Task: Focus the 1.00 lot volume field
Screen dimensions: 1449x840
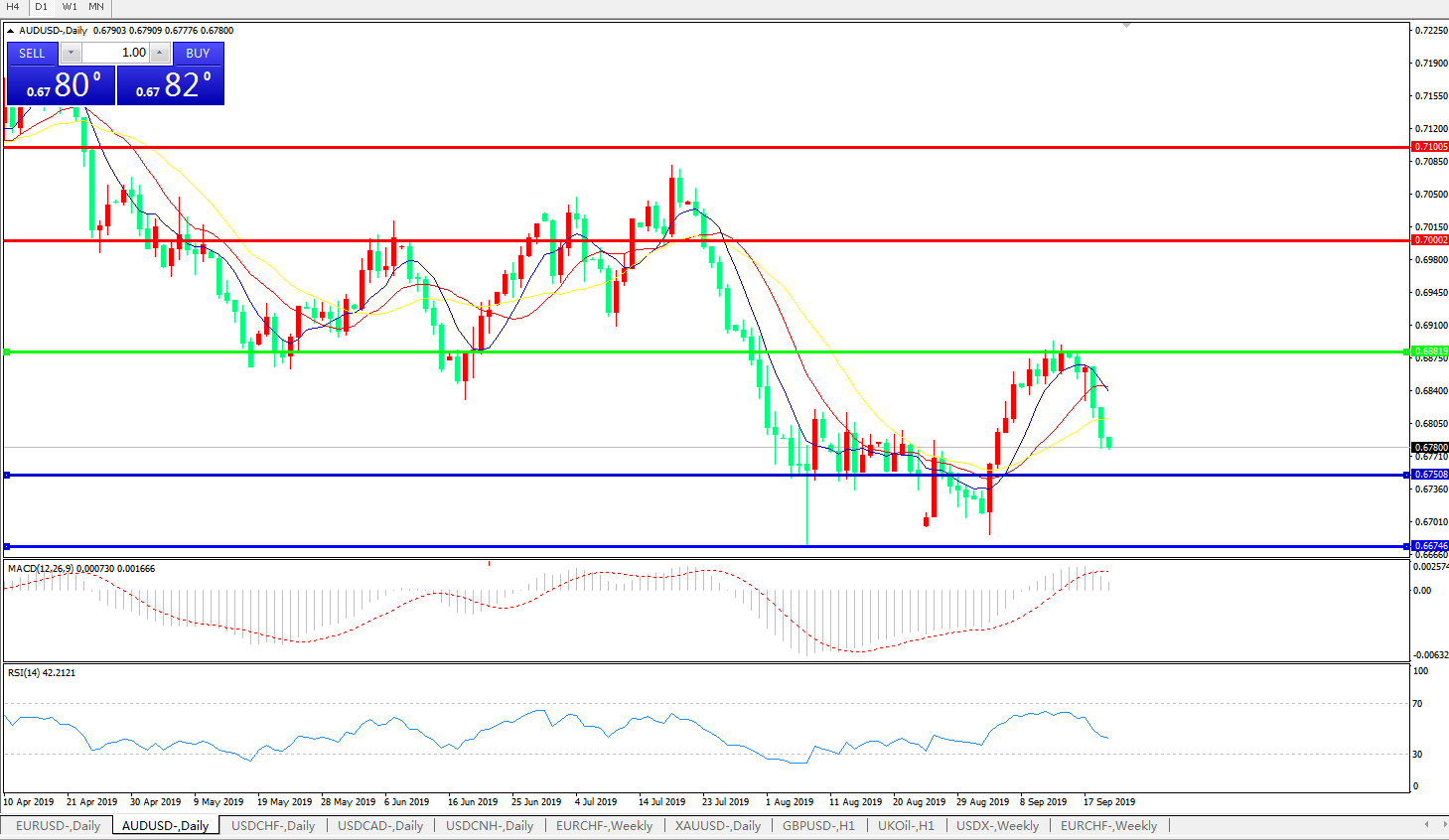Action: coord(116,53)
